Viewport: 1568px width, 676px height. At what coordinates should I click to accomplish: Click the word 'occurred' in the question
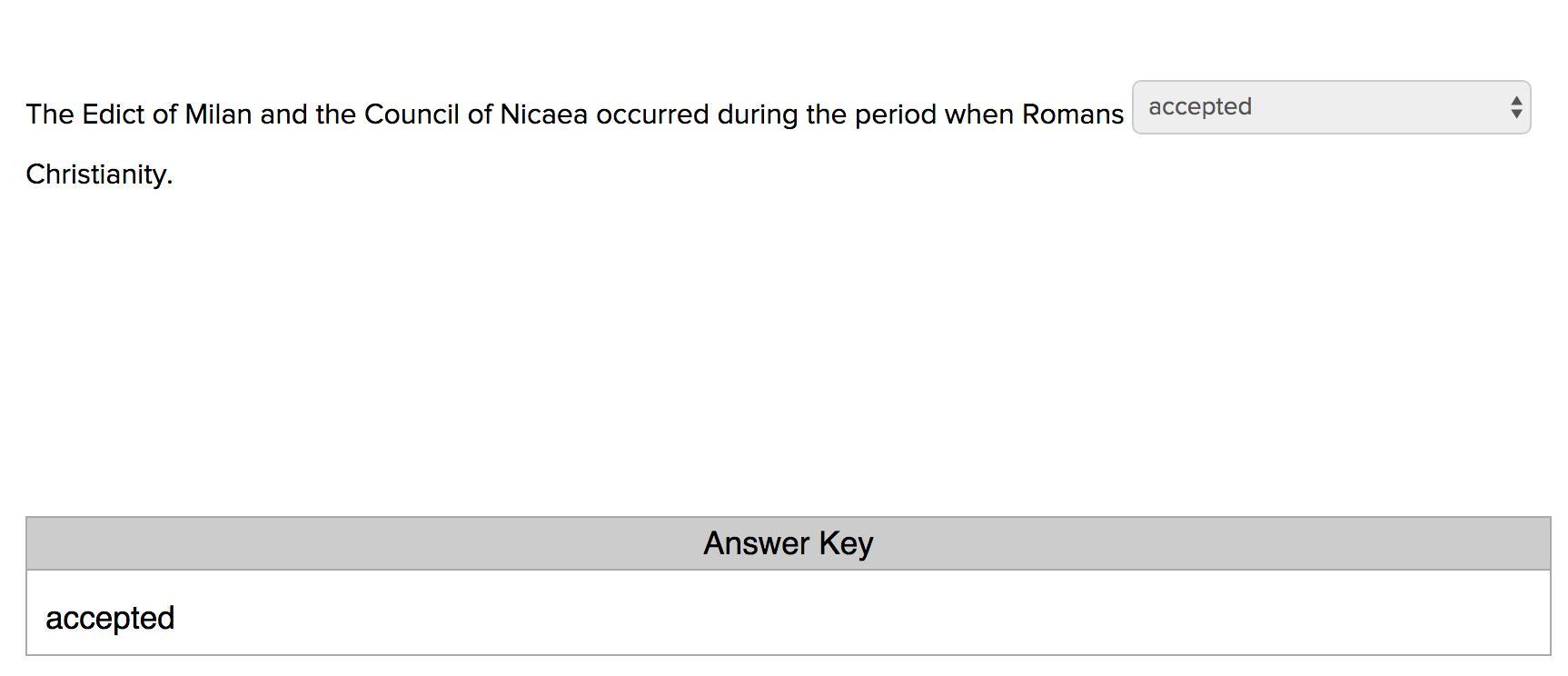pos(651,114)
